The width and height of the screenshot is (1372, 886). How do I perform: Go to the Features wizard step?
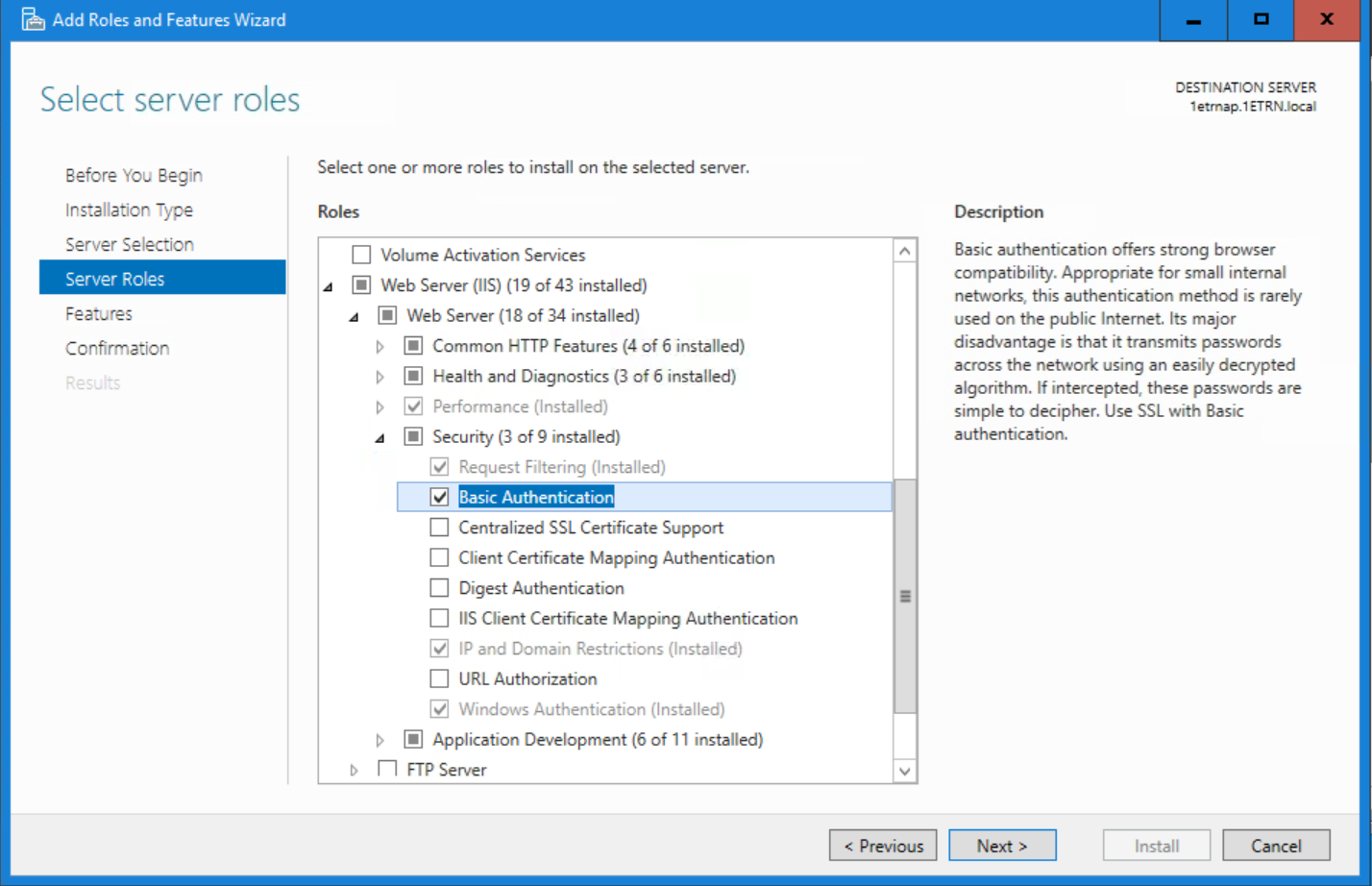point(99,313)
